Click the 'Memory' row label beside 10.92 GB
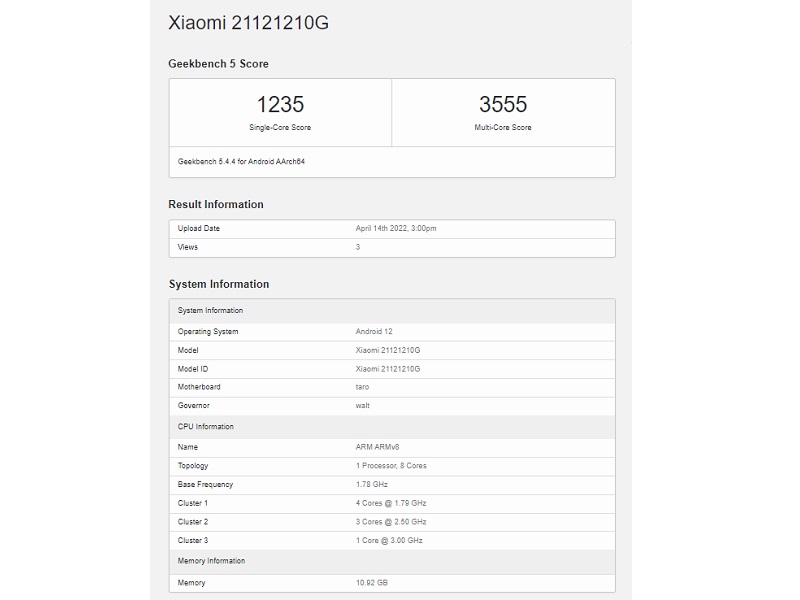This screenshot has height=600, width=800. click(191, 583)
